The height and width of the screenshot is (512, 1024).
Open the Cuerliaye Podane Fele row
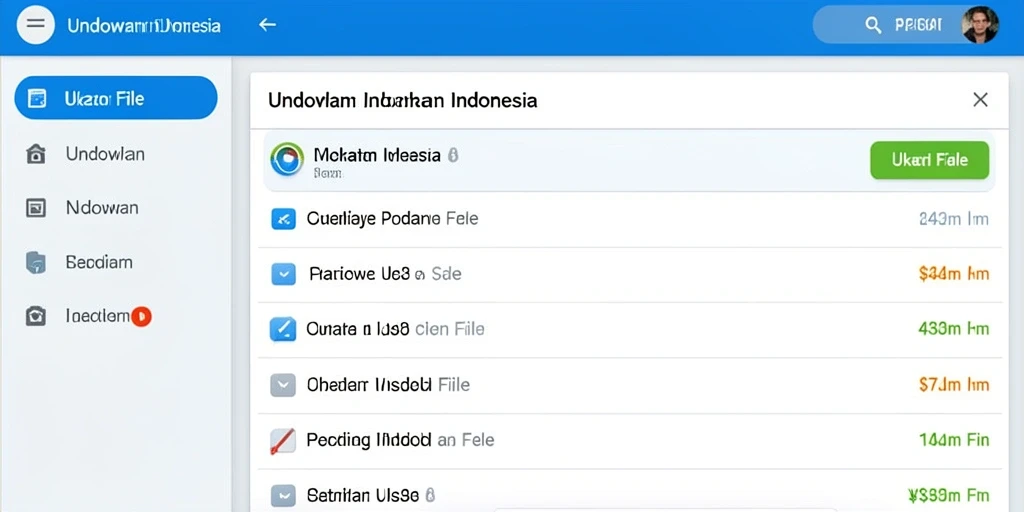(x=630, y=219)
